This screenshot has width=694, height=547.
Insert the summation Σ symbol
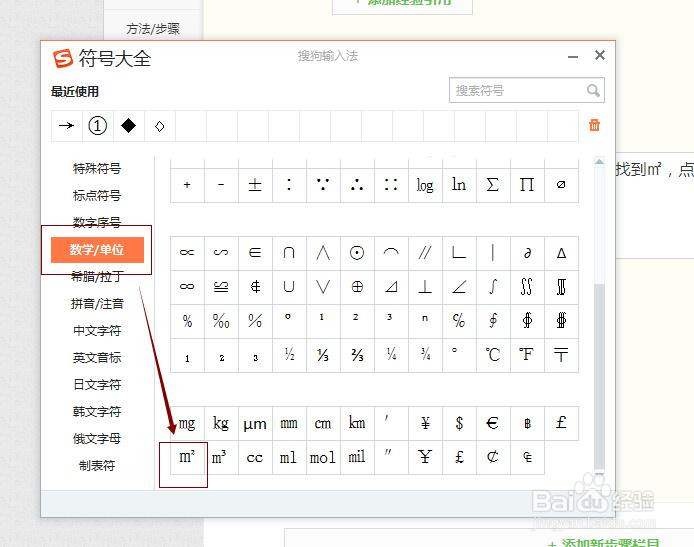click(493, 185)
